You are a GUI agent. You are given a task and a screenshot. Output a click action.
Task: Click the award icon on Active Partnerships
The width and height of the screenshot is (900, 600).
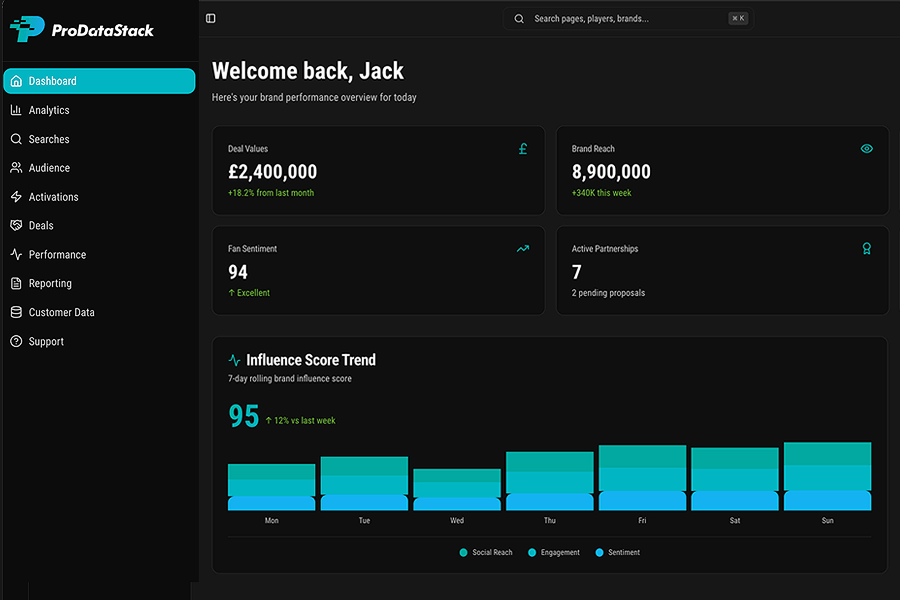(x=867, y=249)
